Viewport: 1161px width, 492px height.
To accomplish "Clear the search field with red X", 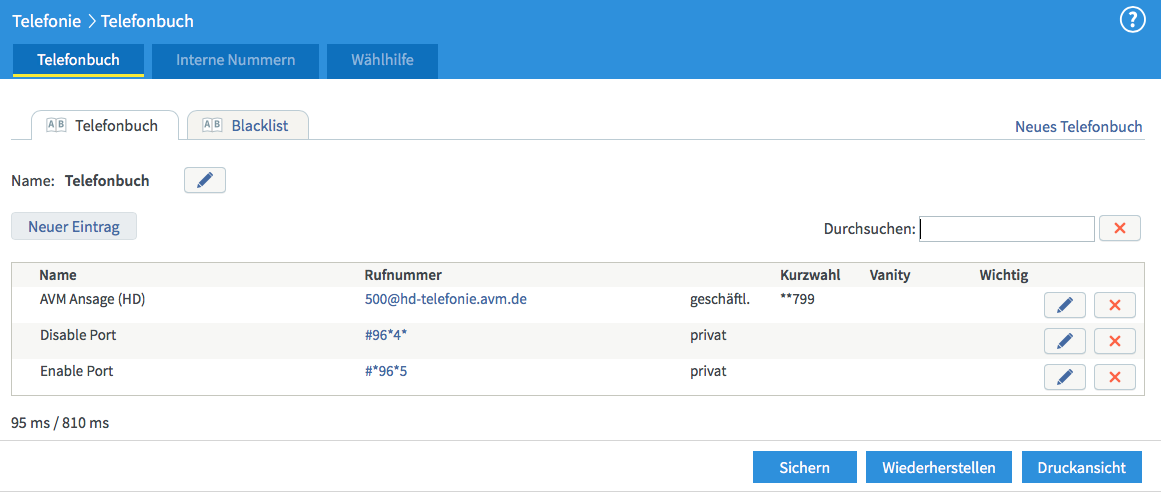I will pyautogui.click(x=1119, y=229).
